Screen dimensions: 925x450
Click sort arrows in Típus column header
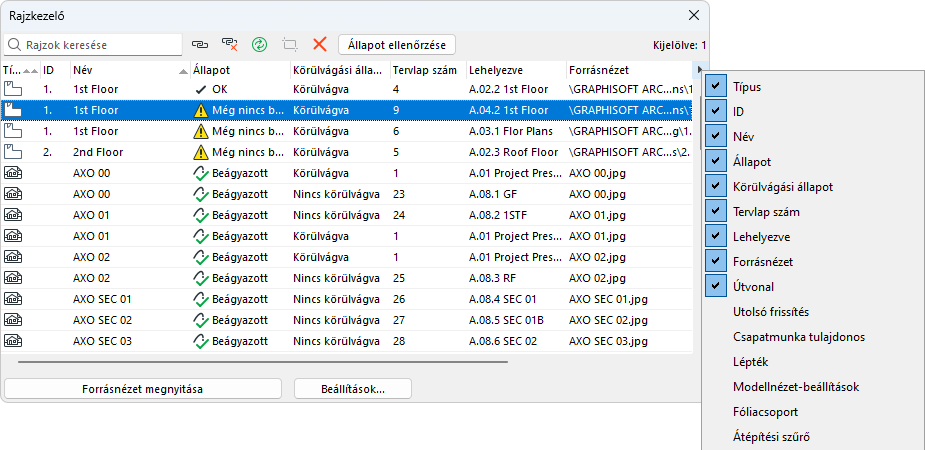[x=30, y=71]
